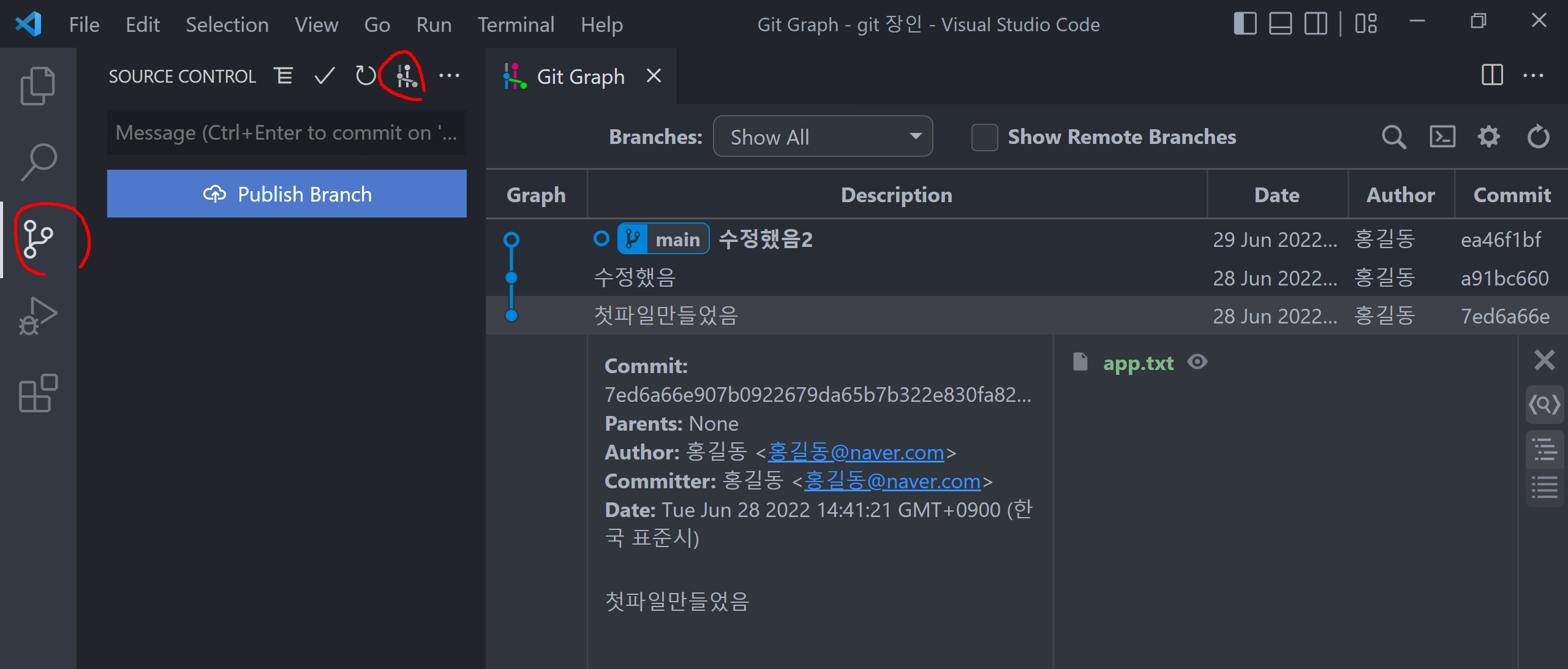Image resolution: width=1568 pixels, height=669 pixels.
Task: Switch to file list view in commit details
Action: [x=1544, y=488]
